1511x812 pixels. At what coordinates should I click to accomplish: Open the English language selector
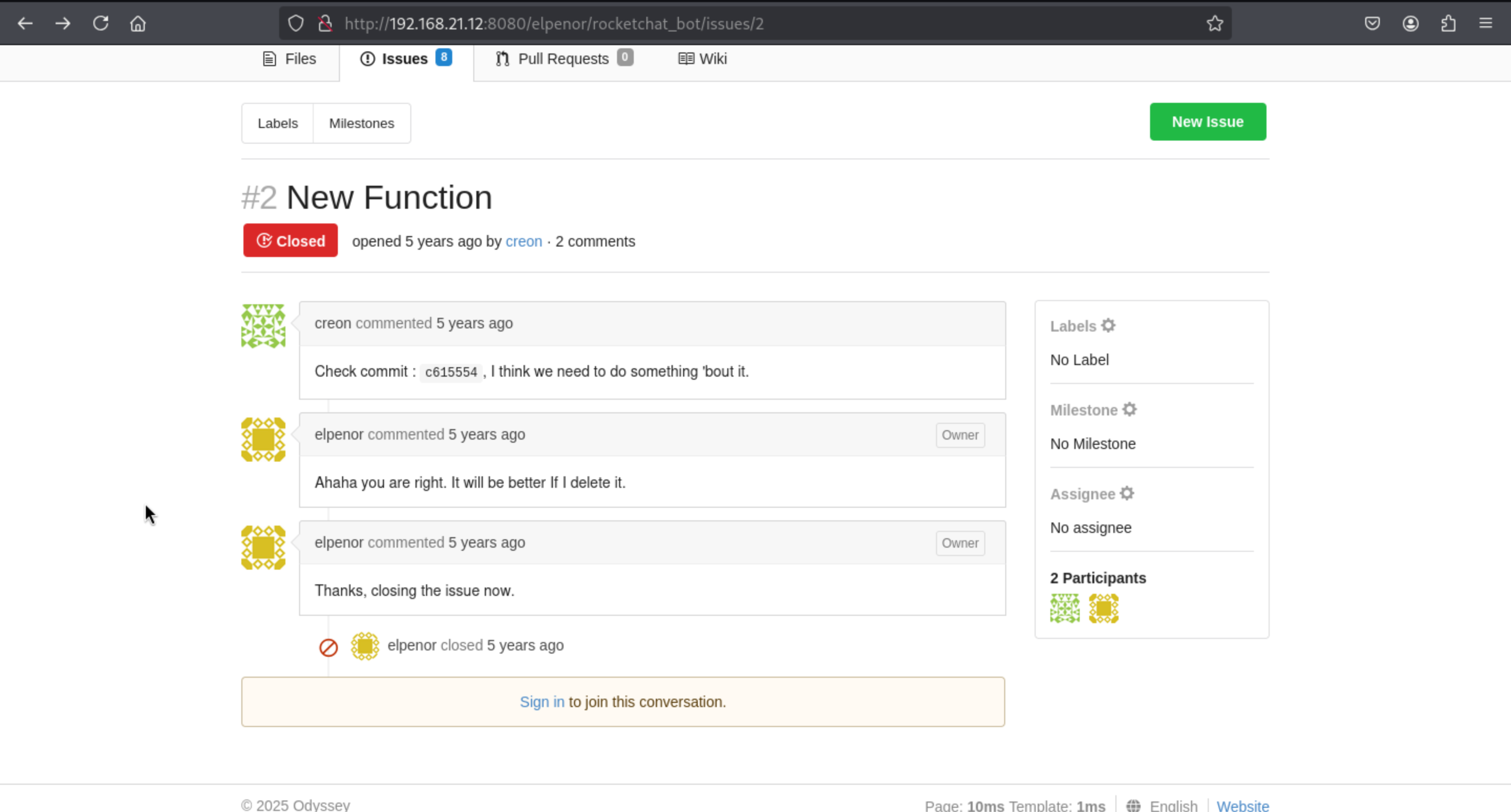pos(1173,805)
